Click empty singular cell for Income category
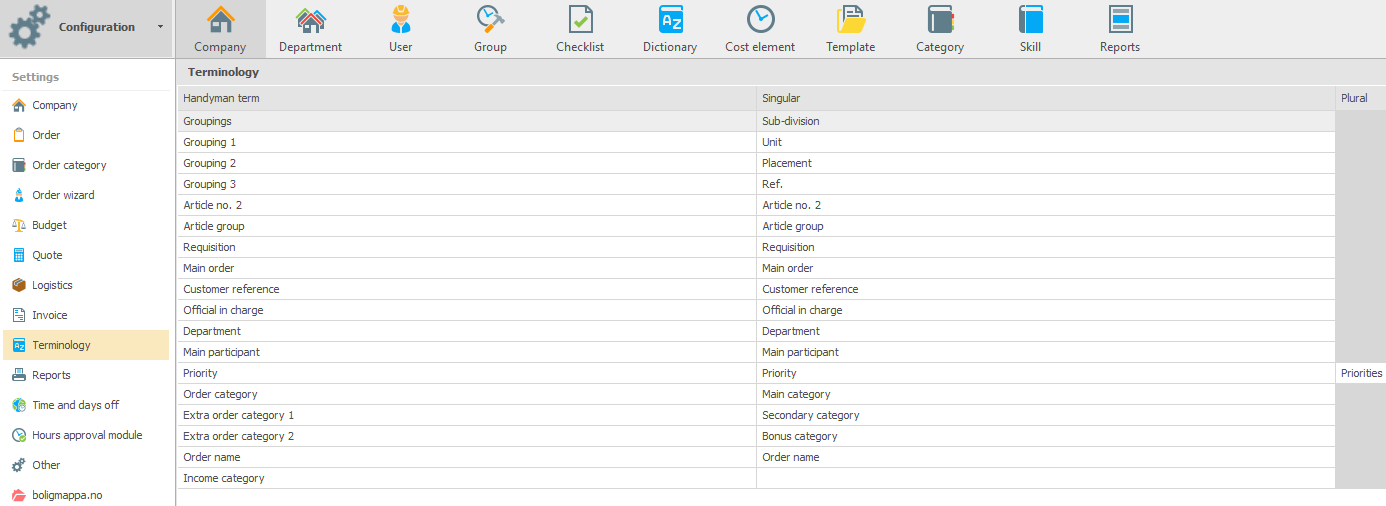Viewport: 1386px width, 506px height. coord(1046,478)
